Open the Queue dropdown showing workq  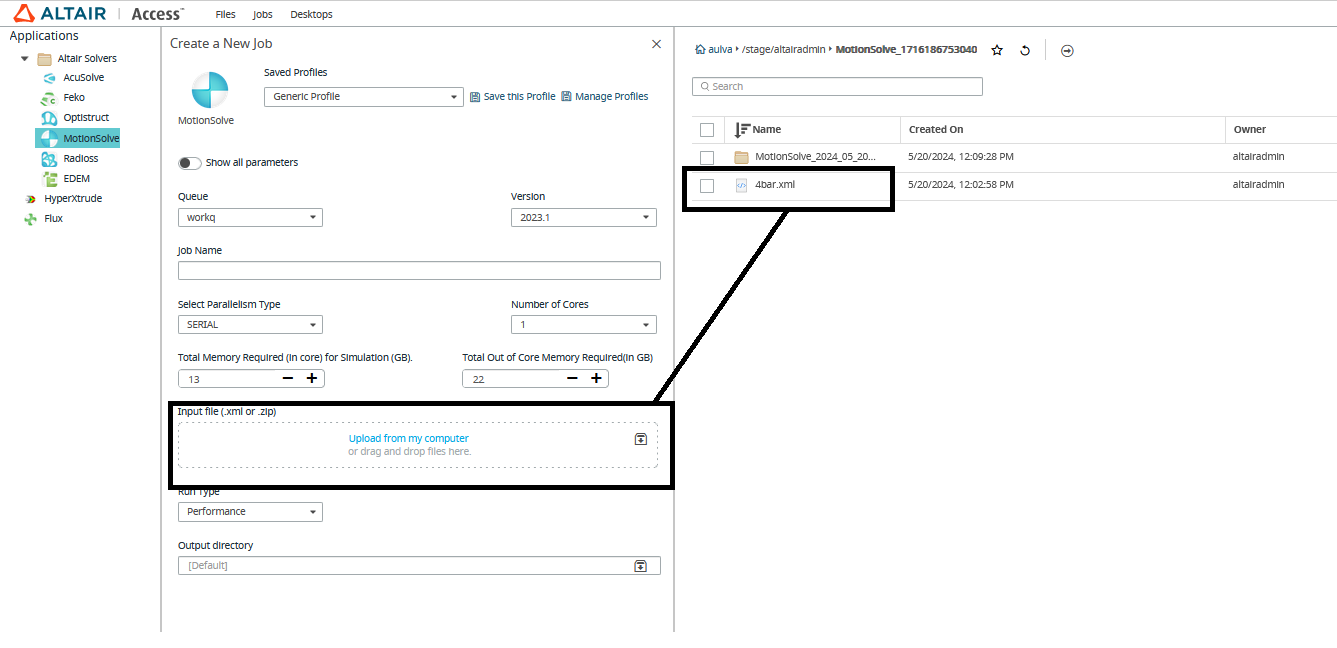tap(250, 217)
